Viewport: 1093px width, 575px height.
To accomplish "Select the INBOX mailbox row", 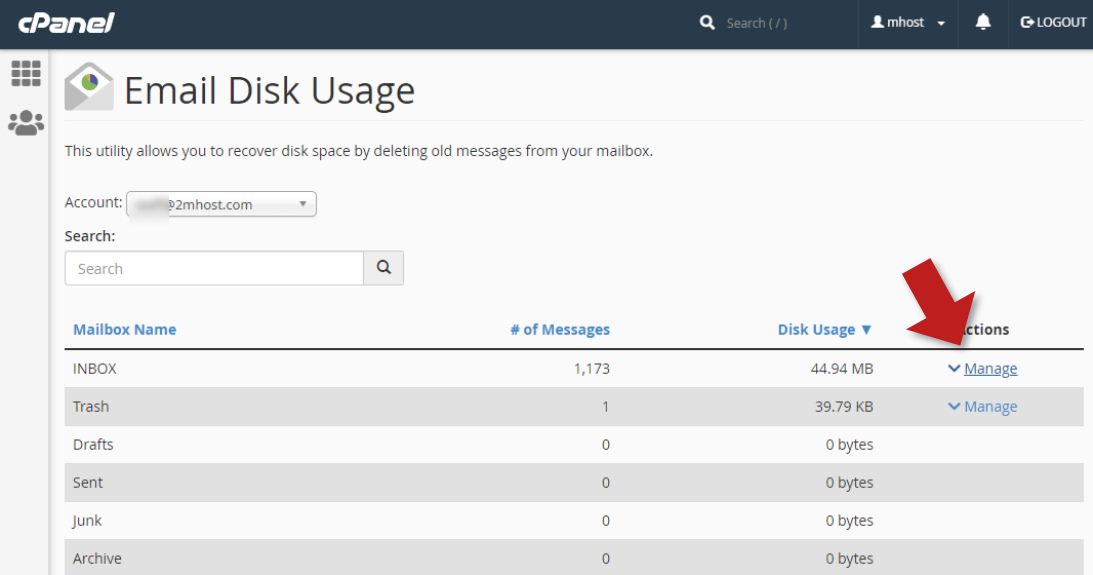I will point(95,369).
